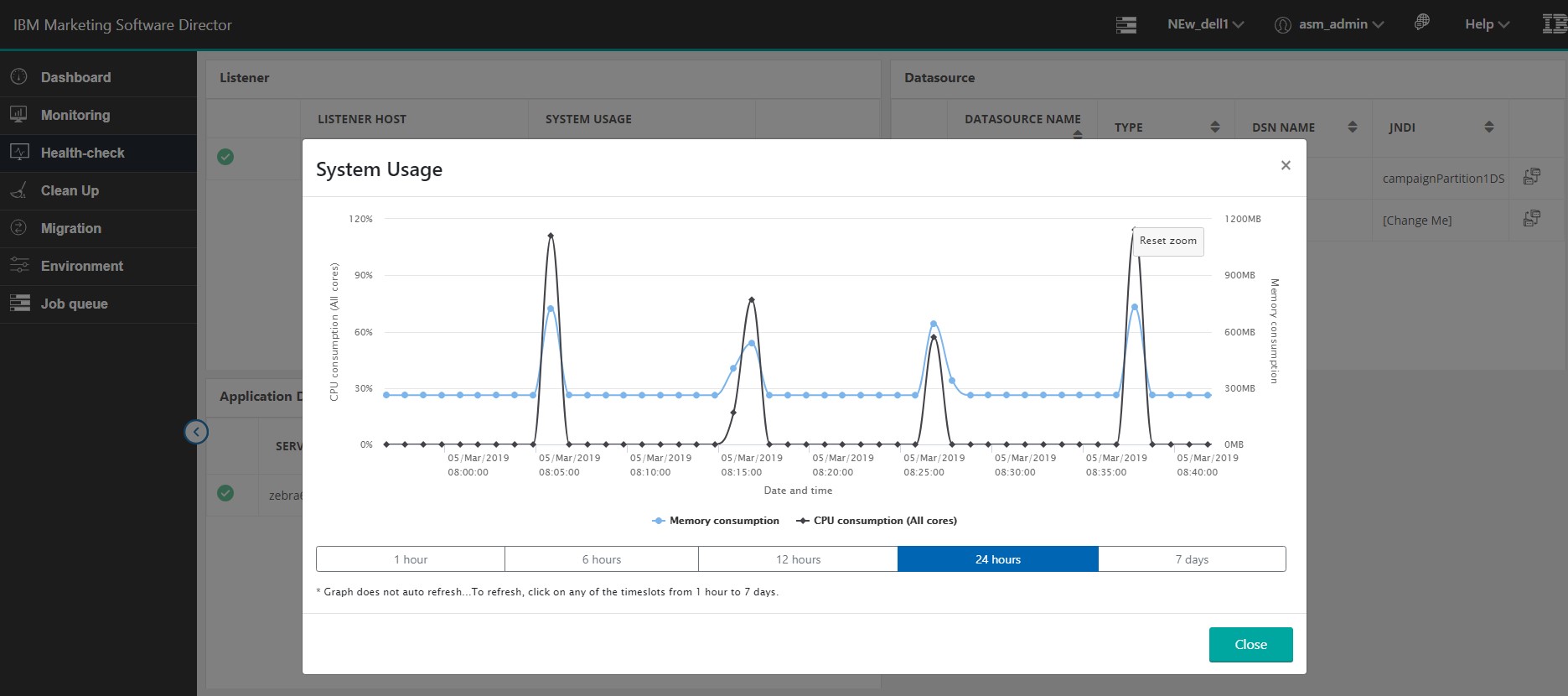This screenshot has height=696, width=1568.
Task: Click the memory peak point near 08:37
Action: [1135, 307]
